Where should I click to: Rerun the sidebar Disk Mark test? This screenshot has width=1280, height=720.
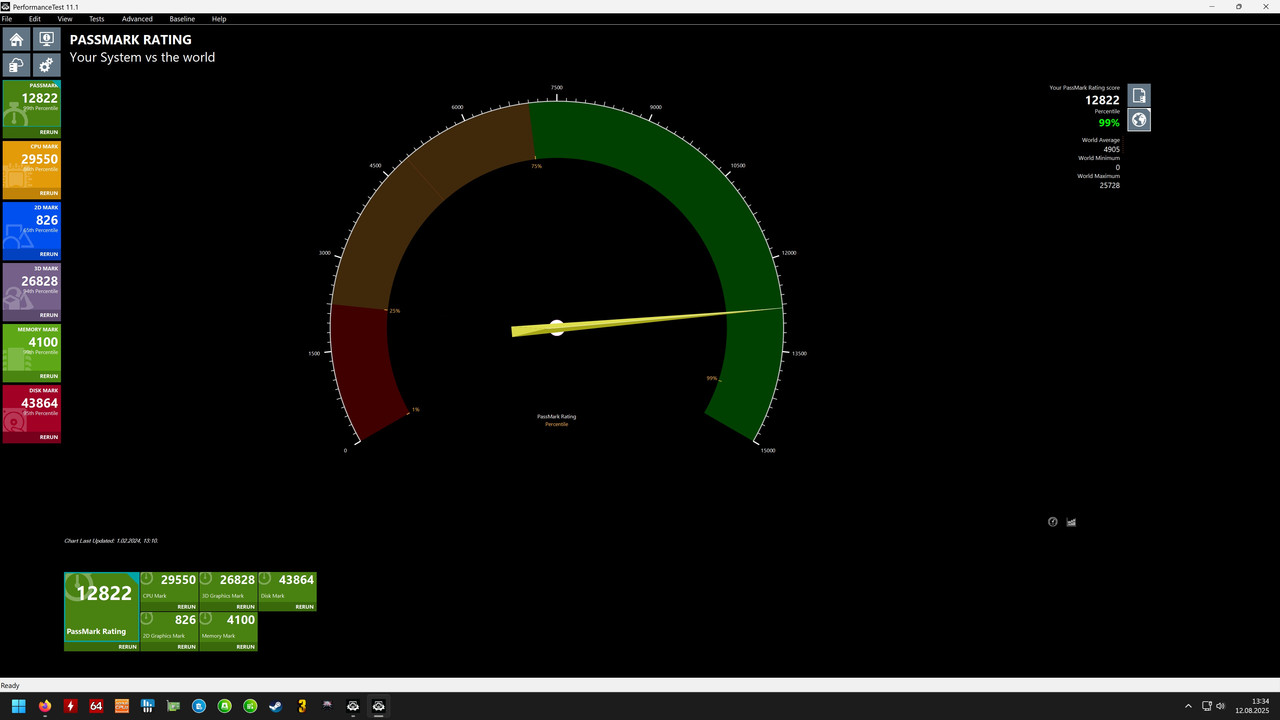pyautogui.click(x=48, y=437)
